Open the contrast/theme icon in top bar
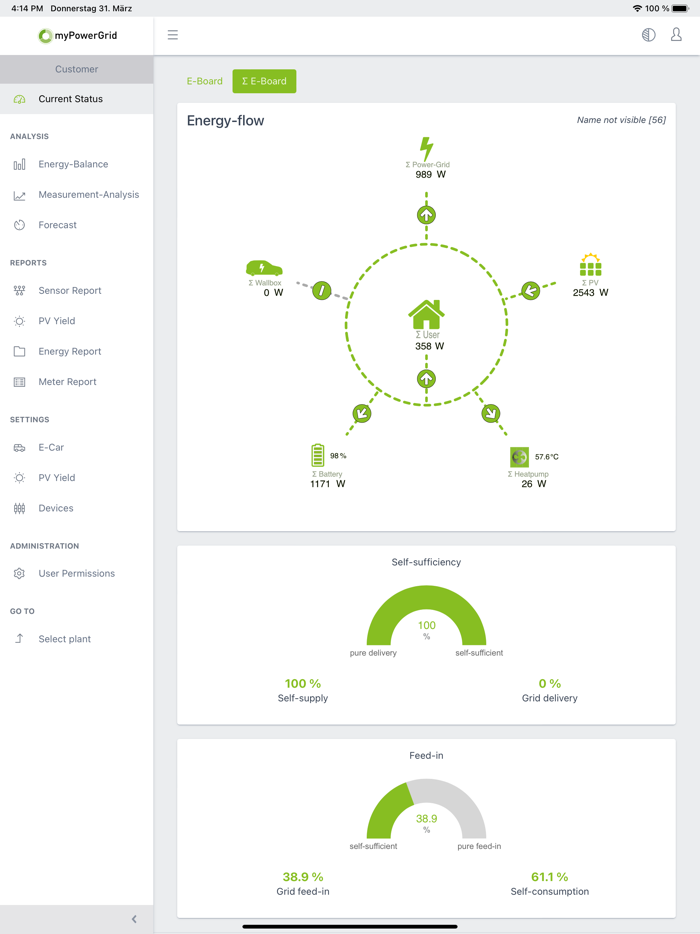 click(648, 34)
